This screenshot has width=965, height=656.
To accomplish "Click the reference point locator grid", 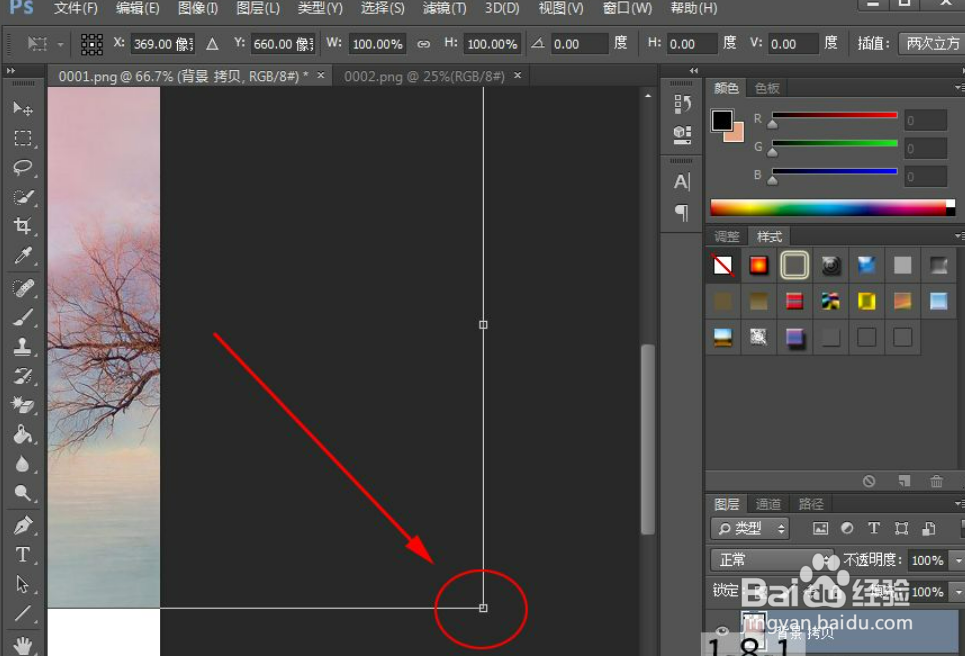I will (x=92, y=44).
